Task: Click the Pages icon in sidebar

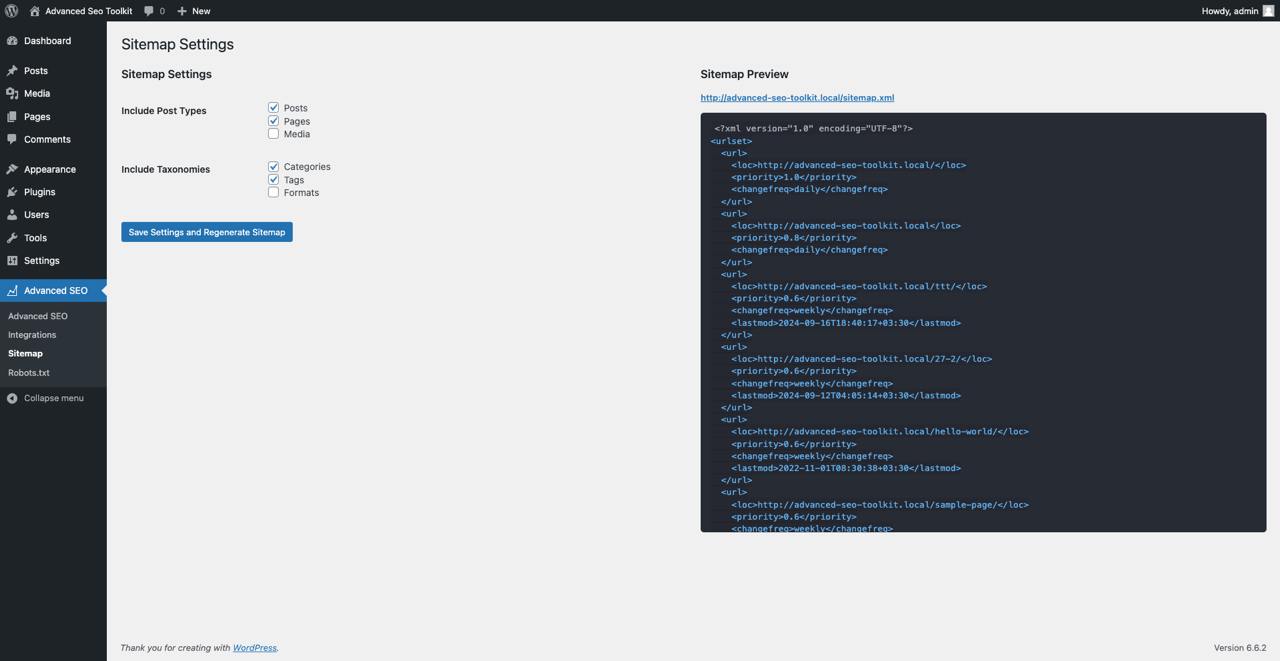Action: coord(12,117)
